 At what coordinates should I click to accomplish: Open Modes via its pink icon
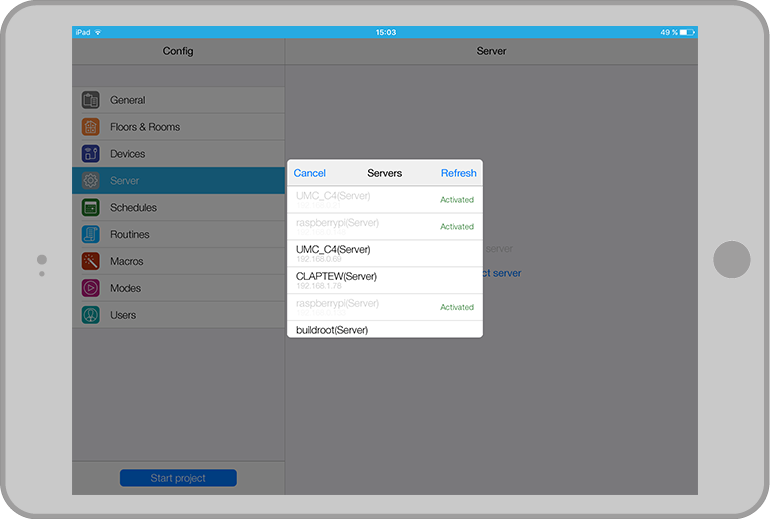tap(91, 288)
